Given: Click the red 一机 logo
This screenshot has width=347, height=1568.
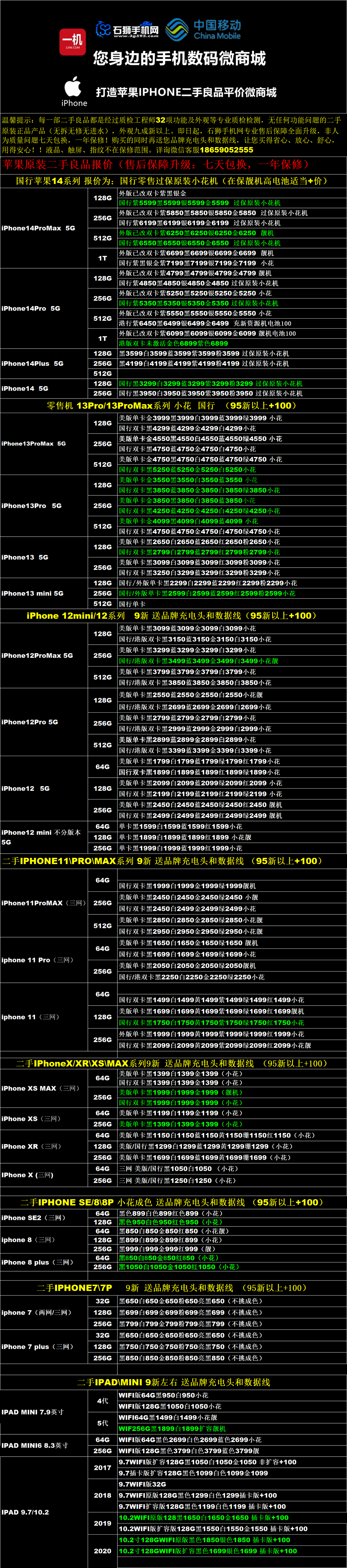Looking at the screenshot, I should click(x=73, y=41).
